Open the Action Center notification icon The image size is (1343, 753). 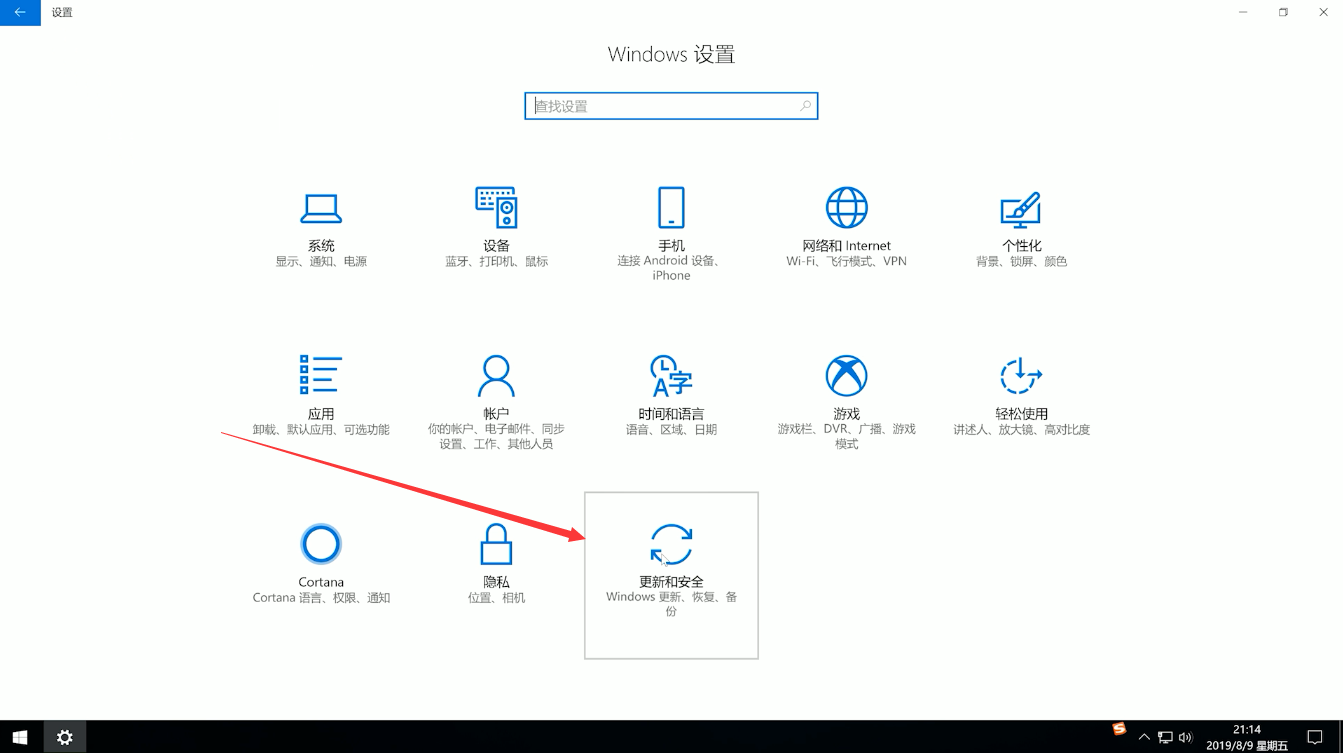click(1315, 738)
